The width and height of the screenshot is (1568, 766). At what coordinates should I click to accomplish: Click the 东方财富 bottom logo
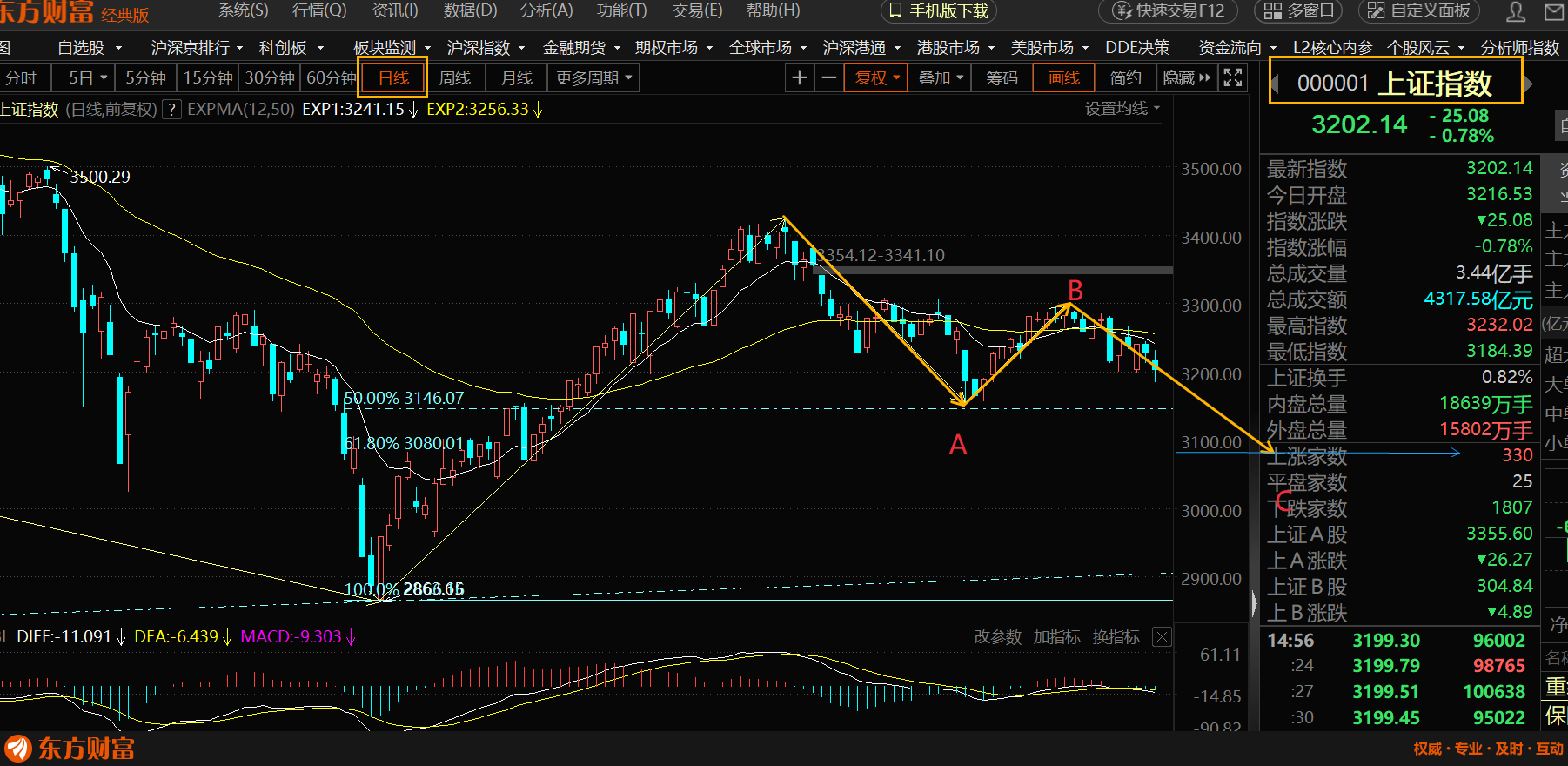tap(70, 749)
